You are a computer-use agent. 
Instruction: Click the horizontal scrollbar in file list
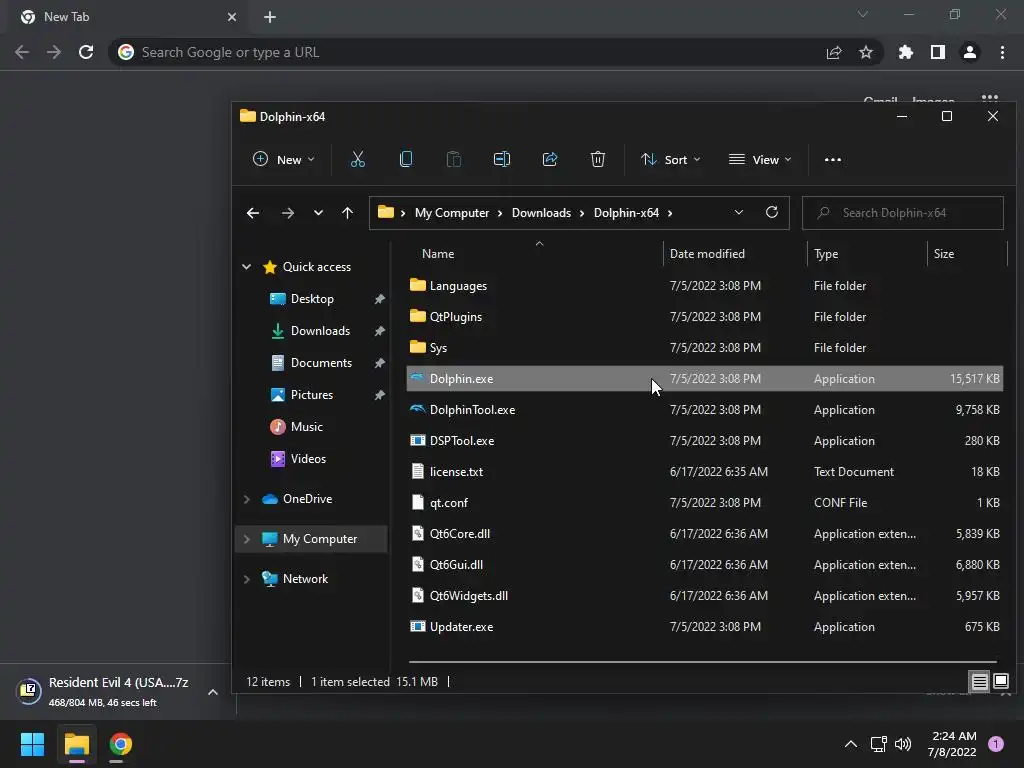pyautogui.click(x=703, y=662)
